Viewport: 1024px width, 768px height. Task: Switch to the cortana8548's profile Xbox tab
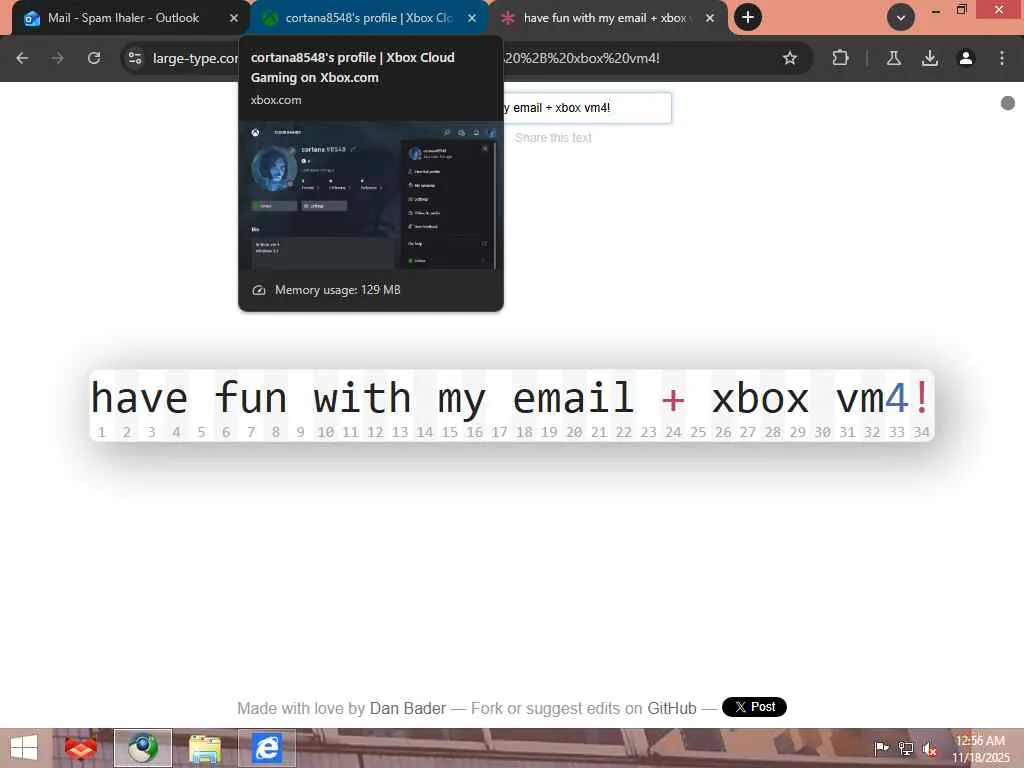click(x=368, y=18)
